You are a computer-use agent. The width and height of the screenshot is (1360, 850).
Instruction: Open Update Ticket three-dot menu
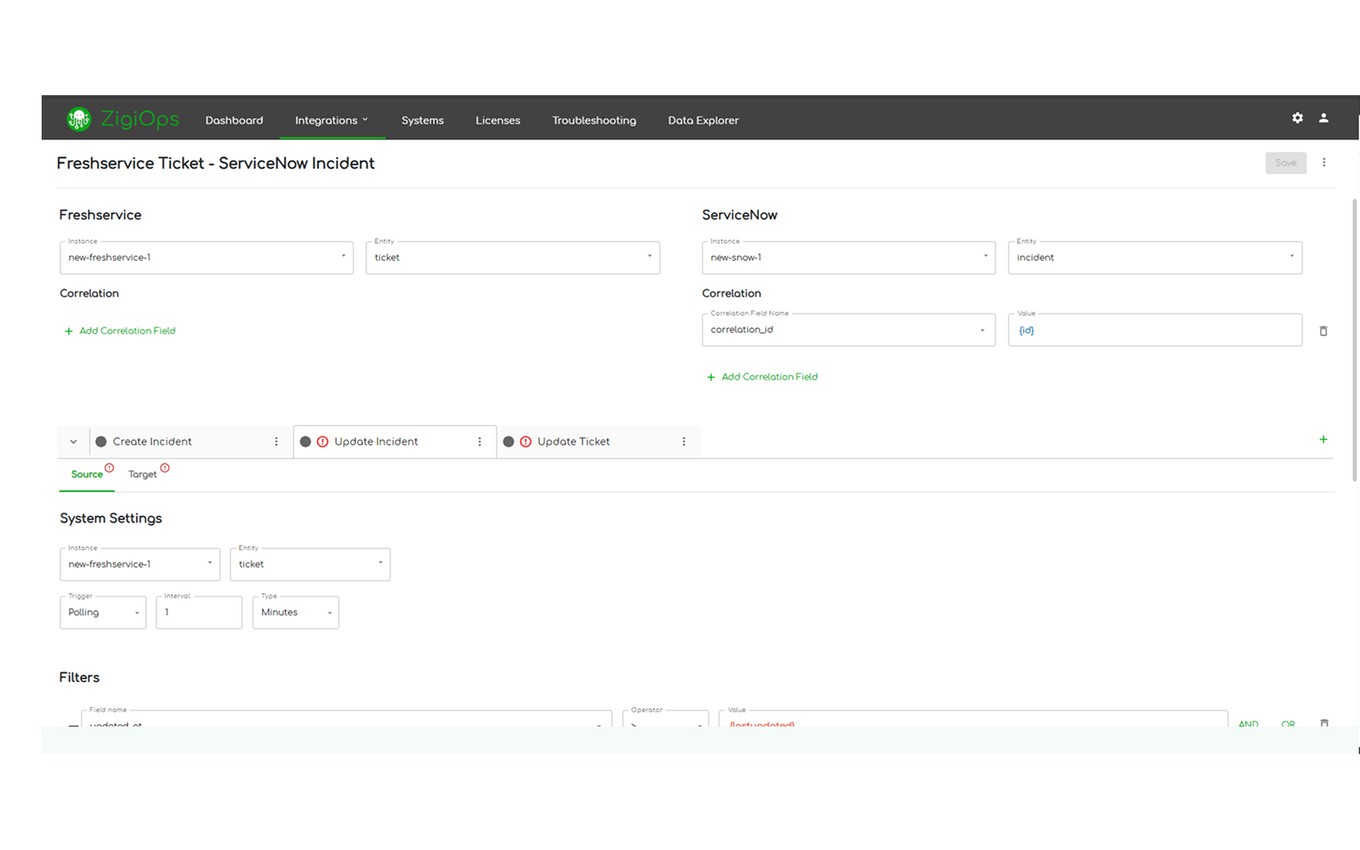[x=684, y=442]
